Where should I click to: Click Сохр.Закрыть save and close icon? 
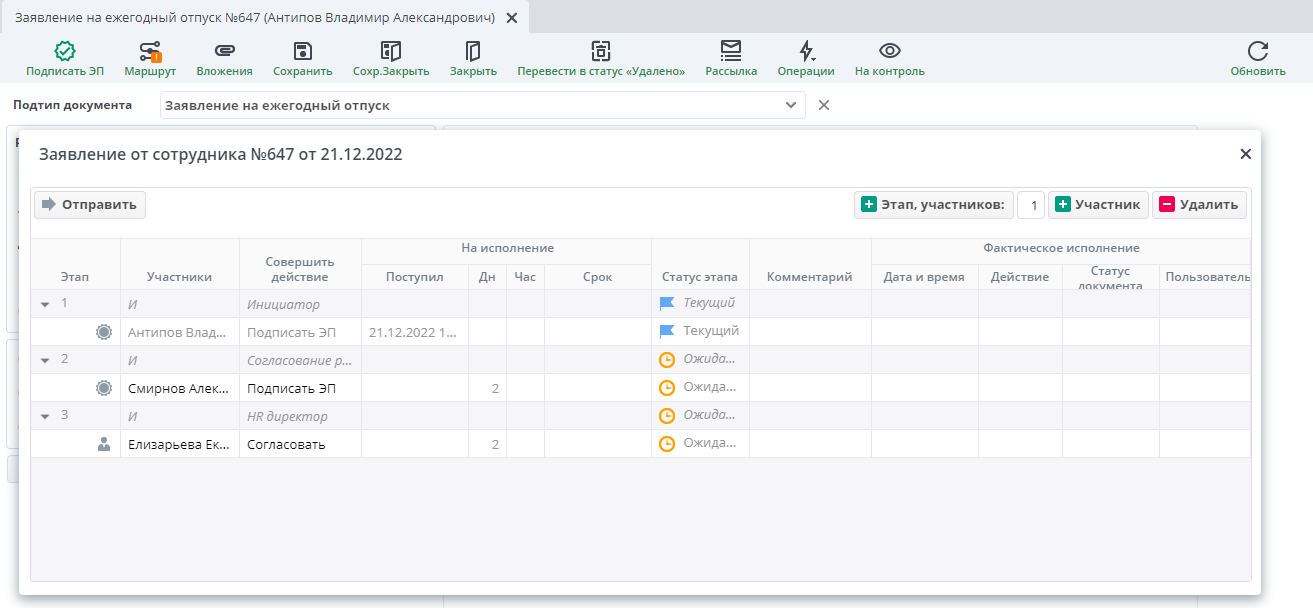click(391, 52)
